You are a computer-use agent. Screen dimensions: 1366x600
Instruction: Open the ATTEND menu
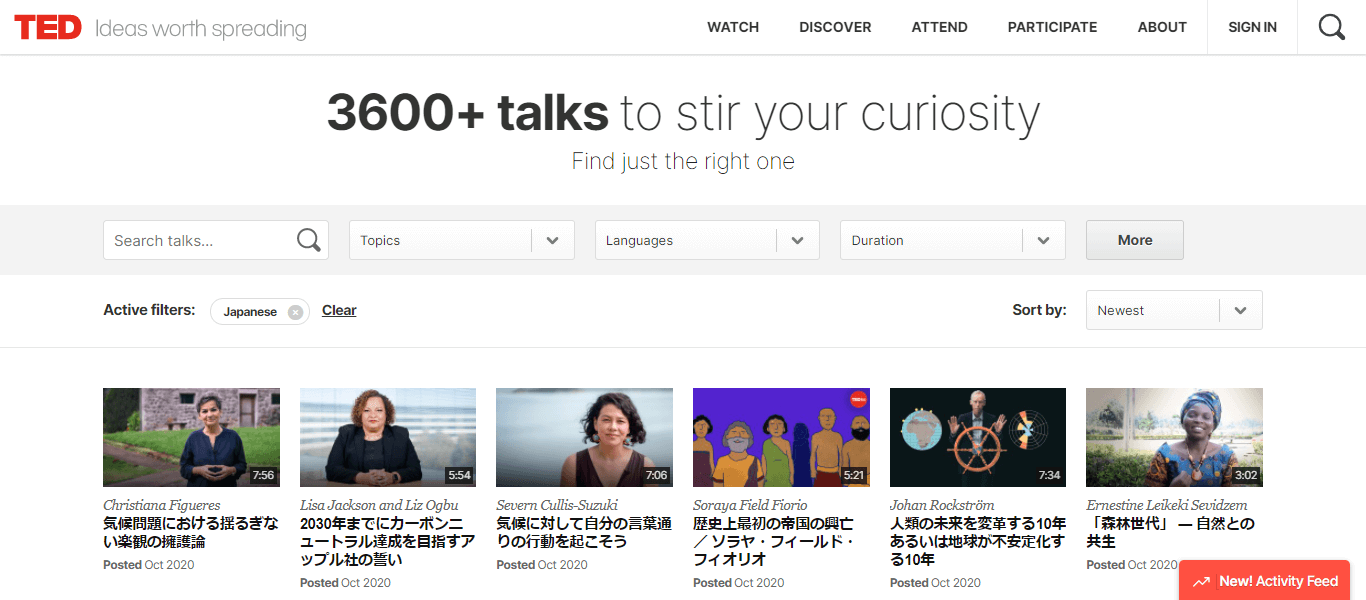(x=939, y=27)
